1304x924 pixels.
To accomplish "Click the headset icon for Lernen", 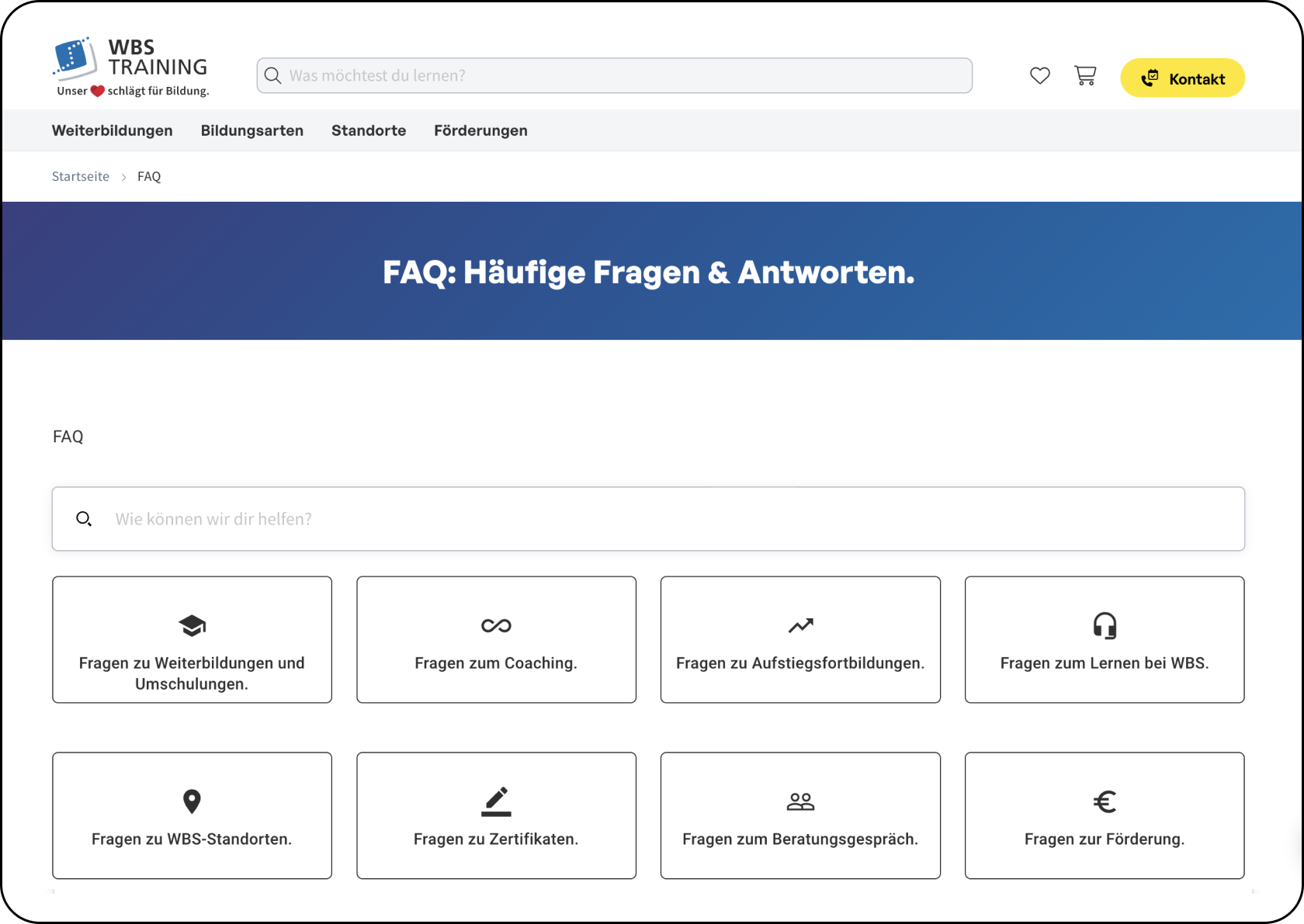I will tap(1105, 625).
